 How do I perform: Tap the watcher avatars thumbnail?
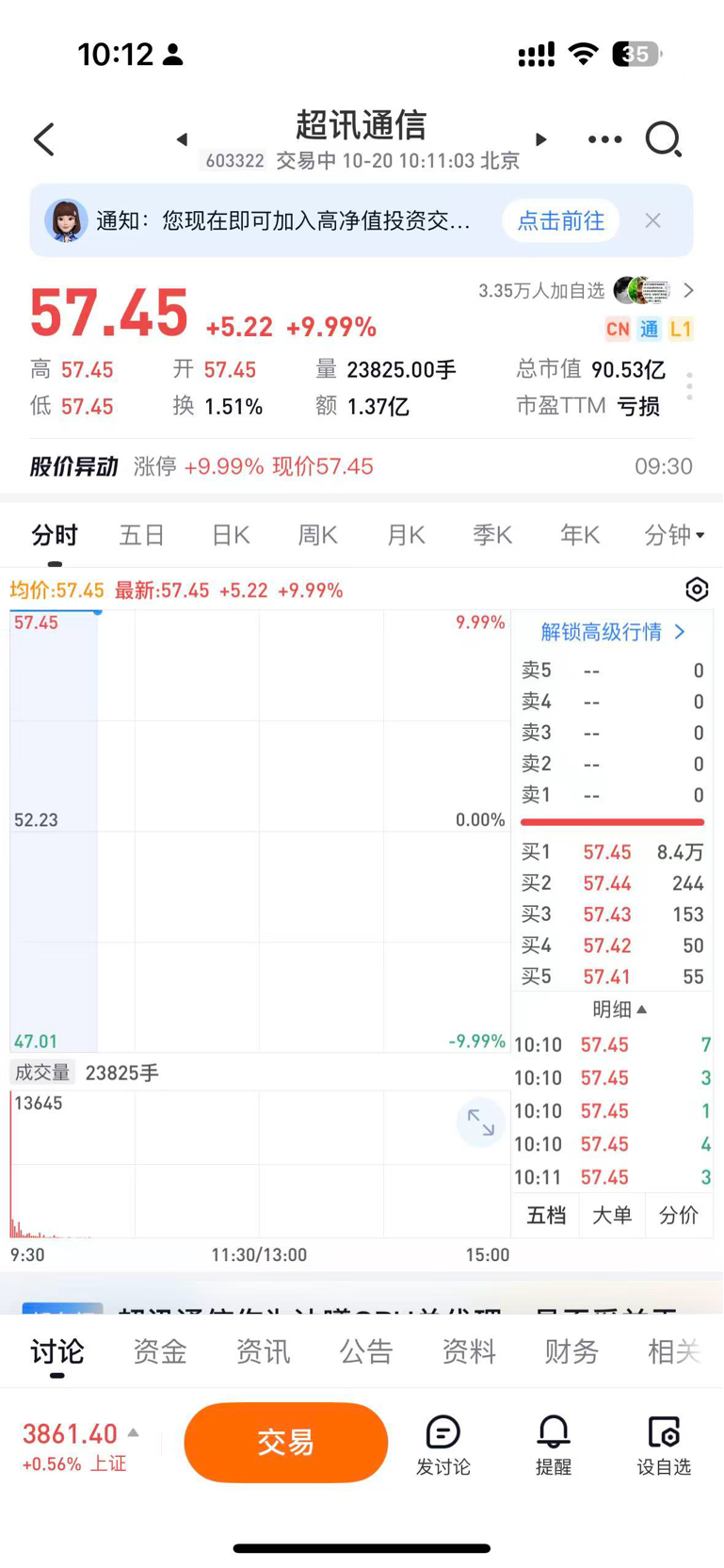click(642, 290)
